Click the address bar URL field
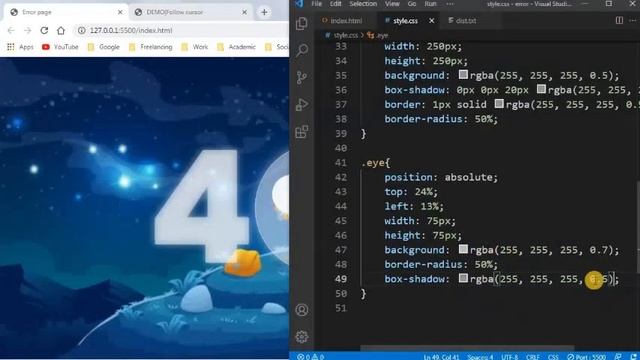This screenshot has width=640, height=360. [x=182, y=31]
